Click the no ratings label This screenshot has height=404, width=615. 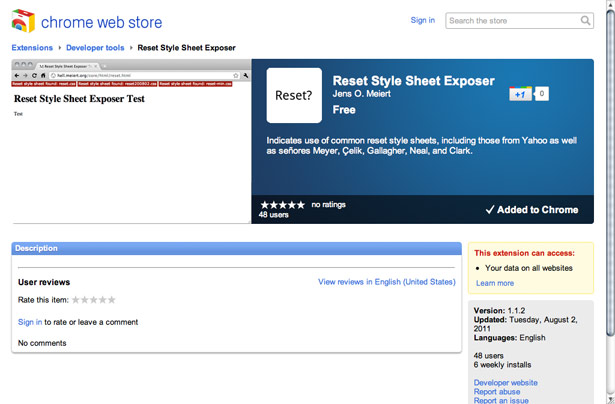[328, 205]
